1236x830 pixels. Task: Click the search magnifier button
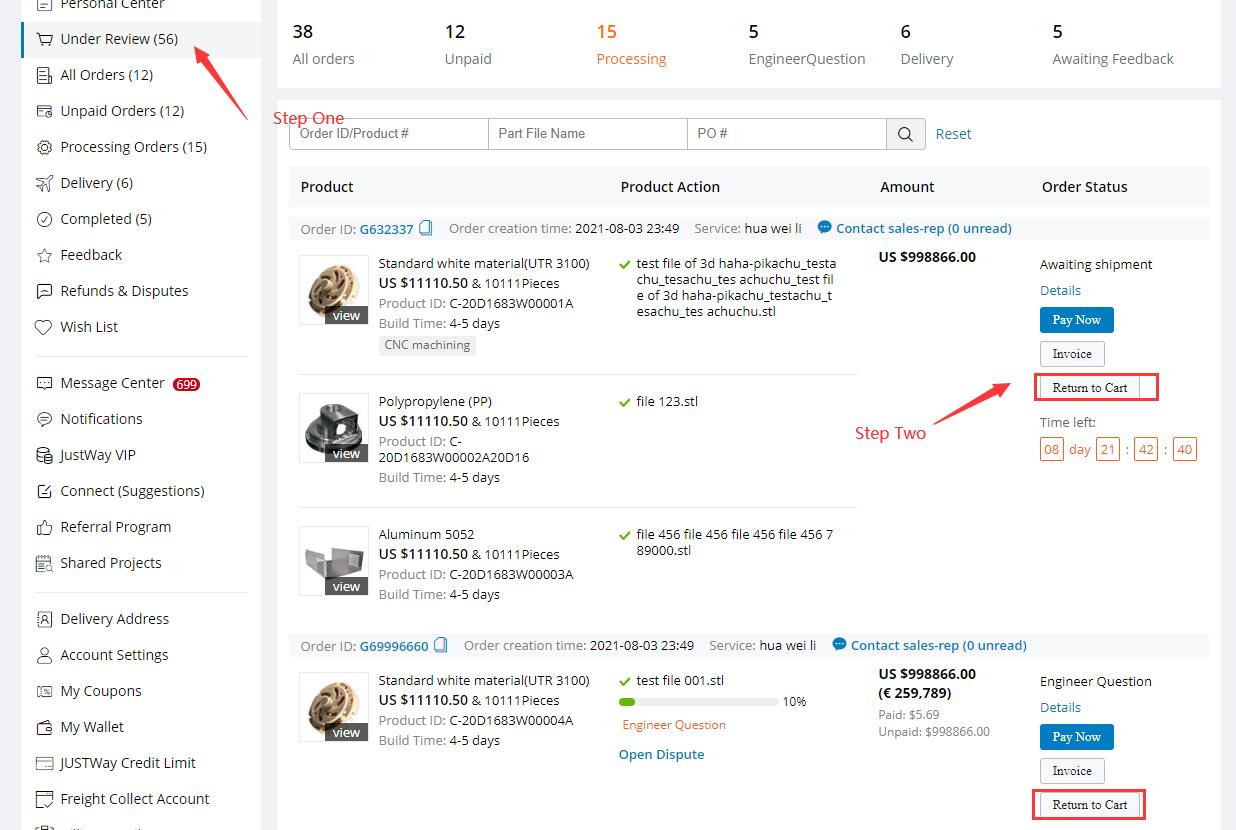click(x=905, y=134)
